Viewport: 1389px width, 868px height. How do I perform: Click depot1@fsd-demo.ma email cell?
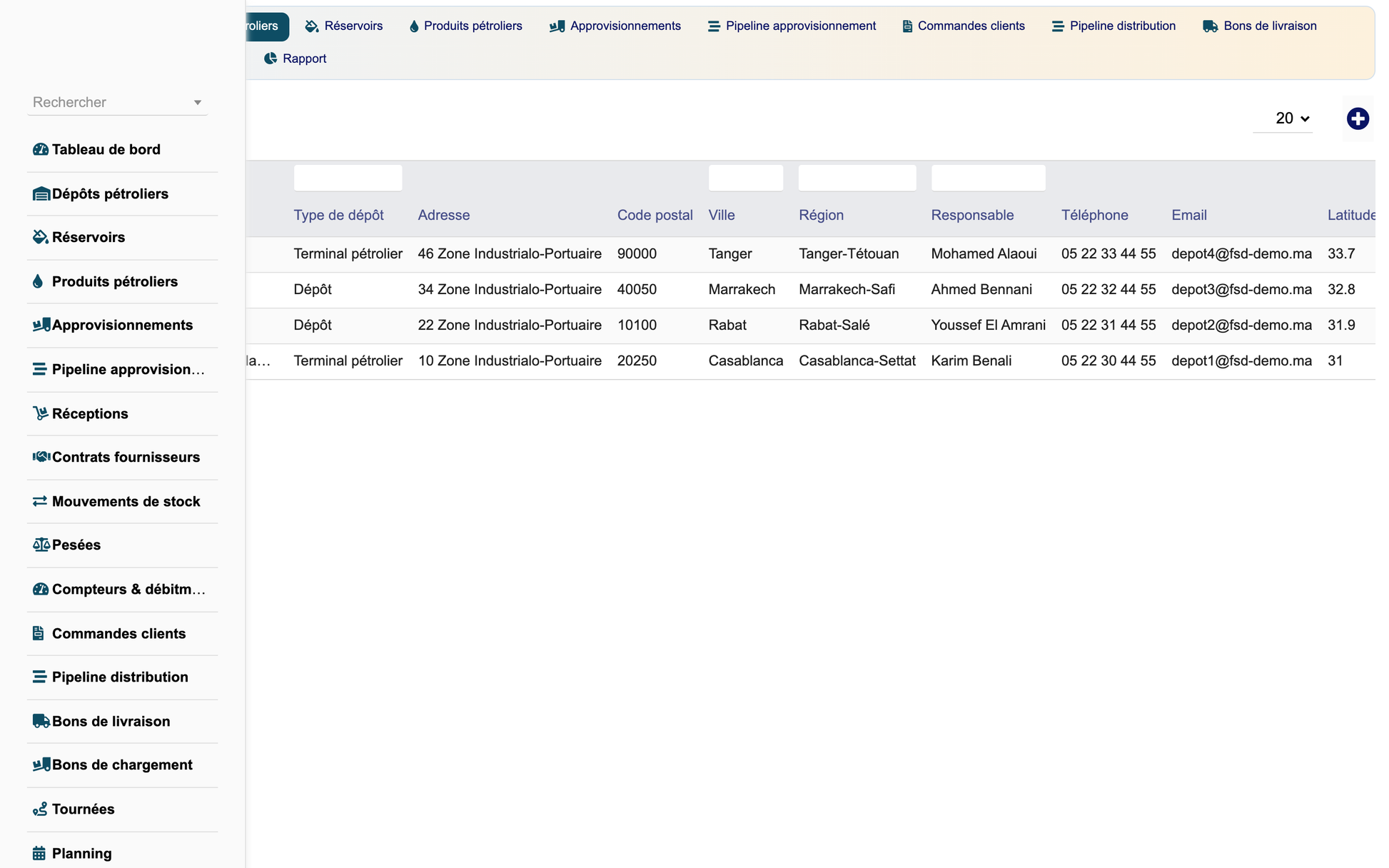tap(1241, 361)
